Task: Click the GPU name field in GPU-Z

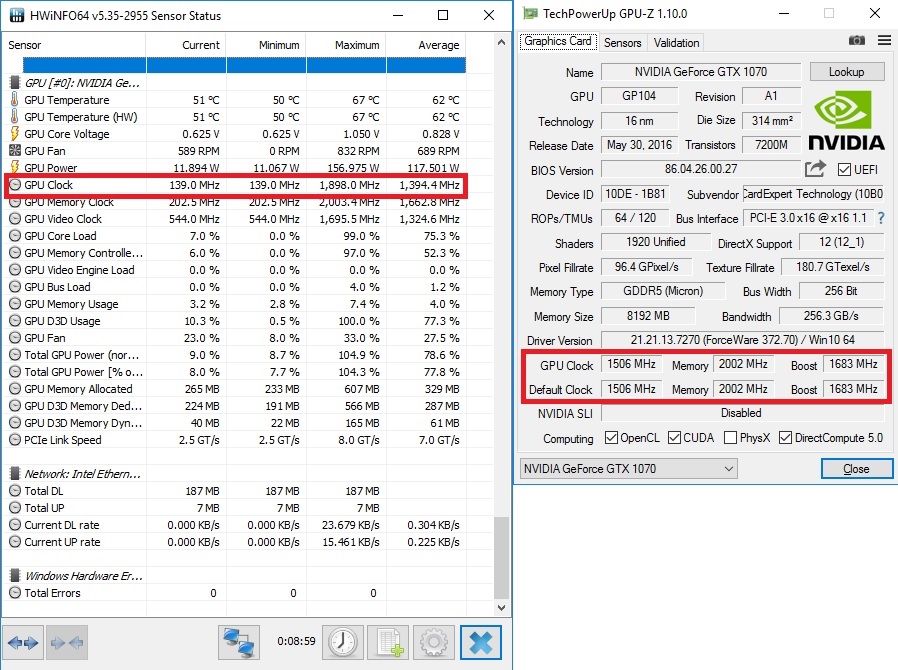Action: (x=700, y=72)
